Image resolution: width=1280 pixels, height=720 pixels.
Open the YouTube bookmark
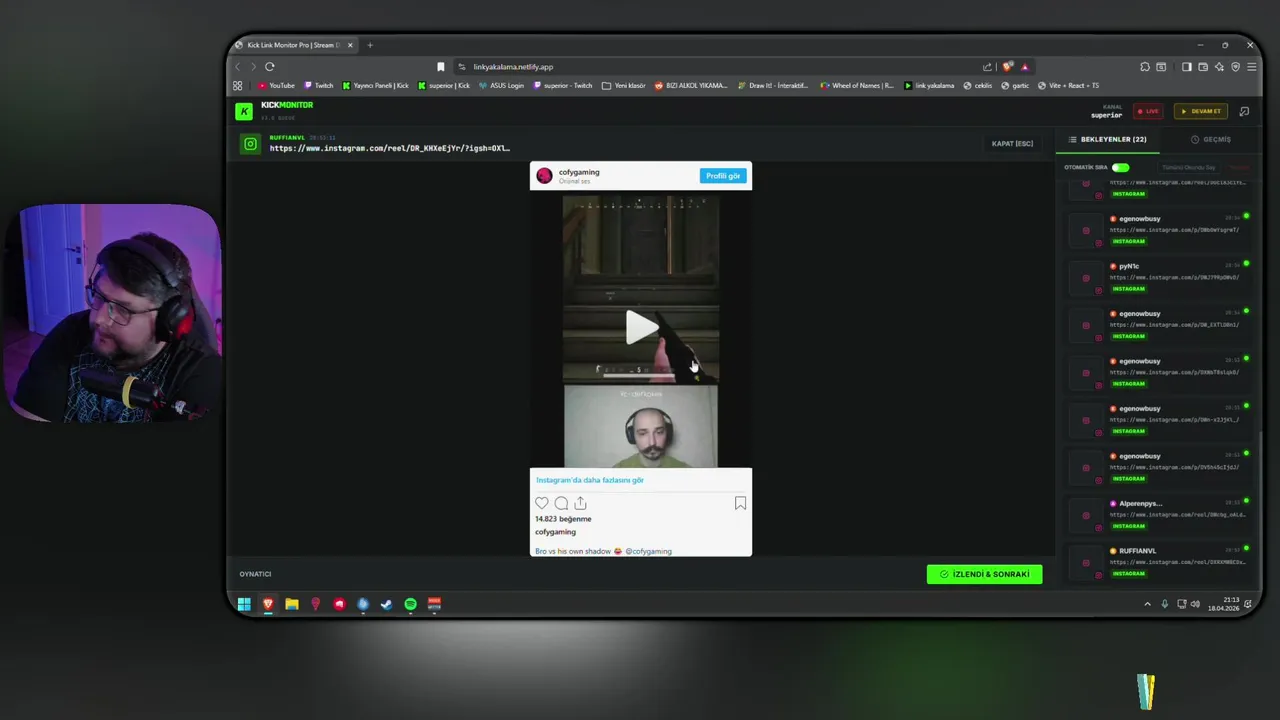click(x=277, y=86)
